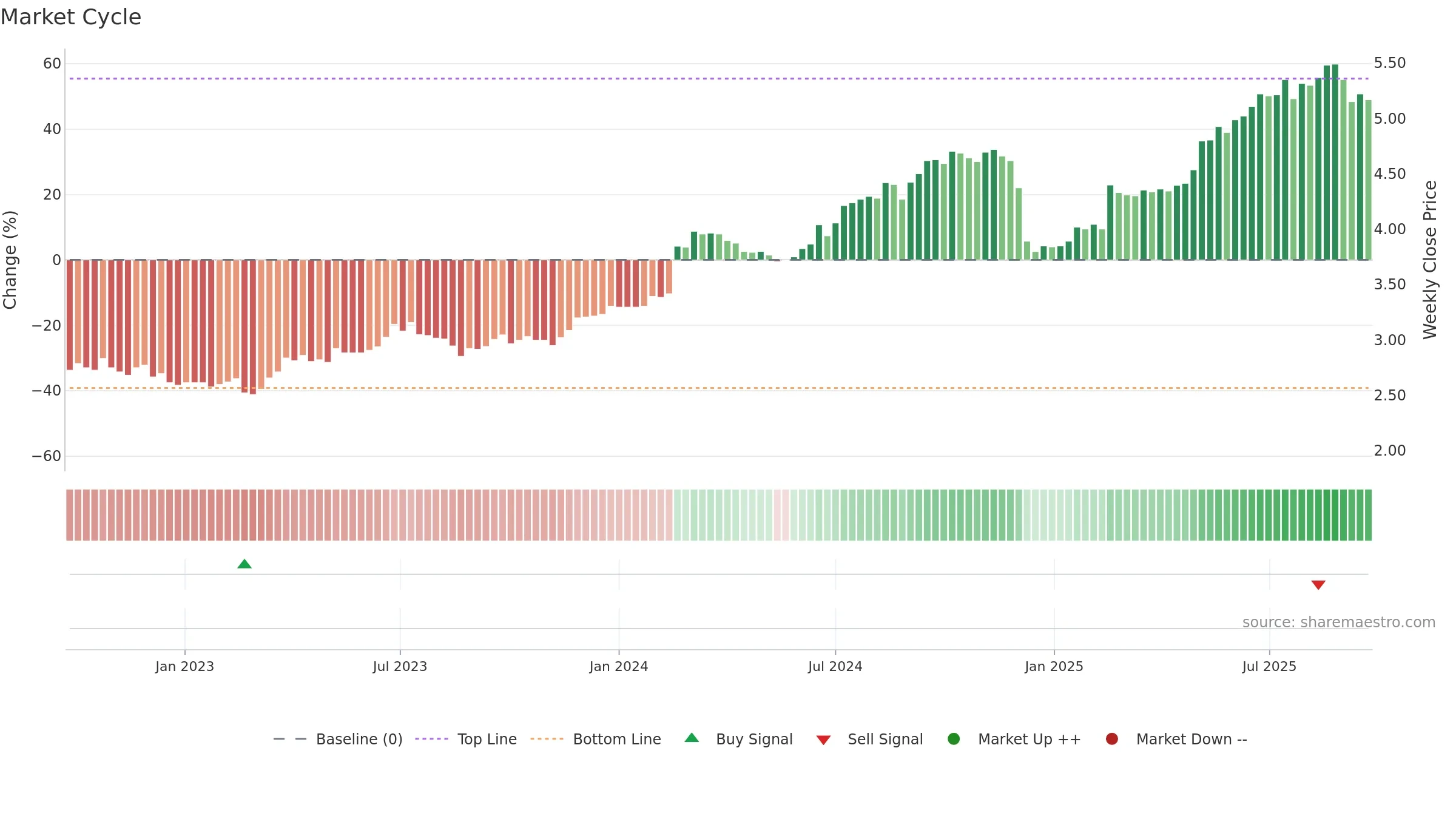Screen dimensions: 1456x819
Task: Click the red Sell Signal triangle marker on chart
Action: [x=1318, y=585]
